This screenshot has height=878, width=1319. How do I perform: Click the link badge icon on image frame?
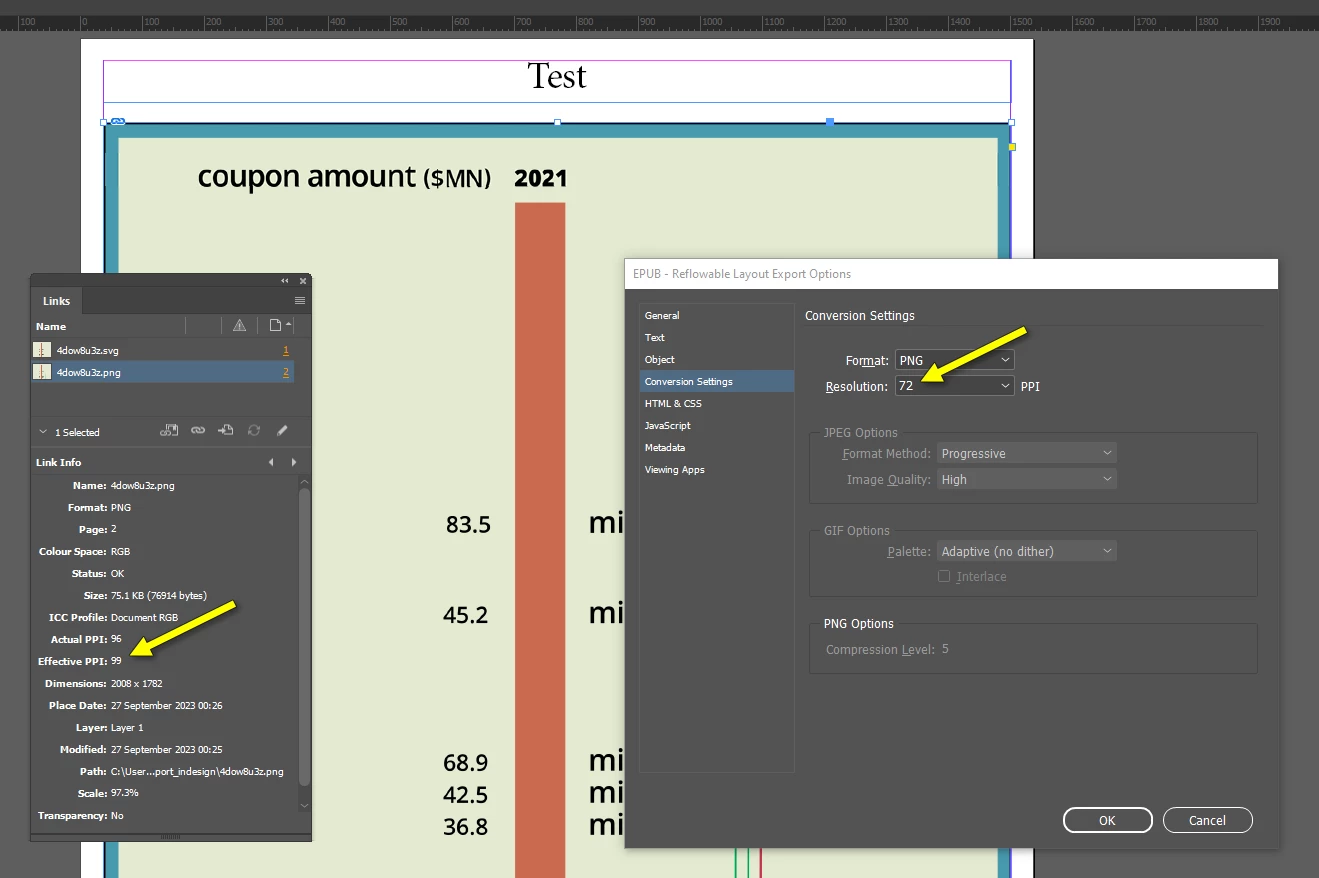pos(117,122)
